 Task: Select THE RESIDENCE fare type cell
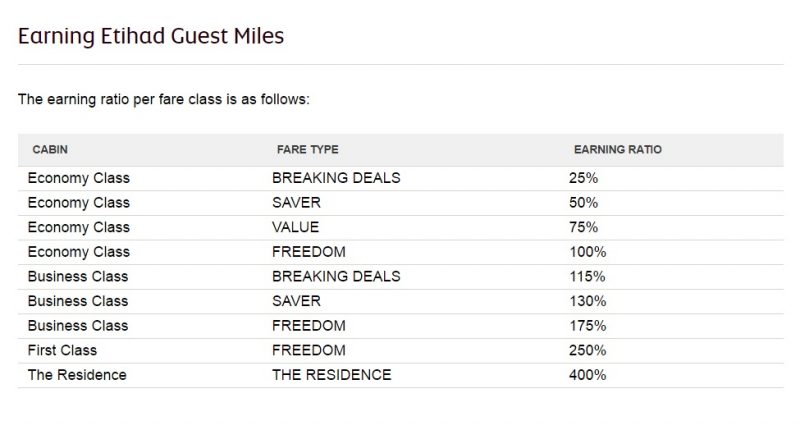pyautogui.click(x=332, y=374)
